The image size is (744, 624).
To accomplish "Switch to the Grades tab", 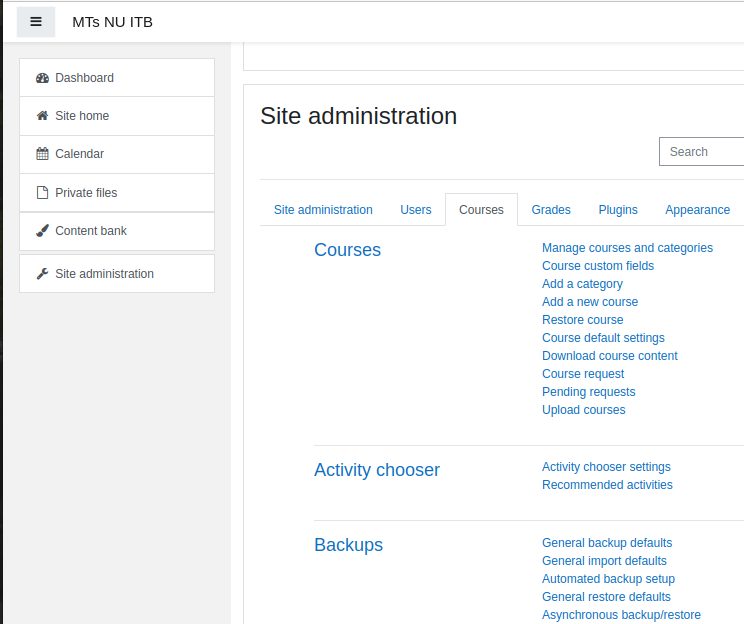I will point(551,210).
